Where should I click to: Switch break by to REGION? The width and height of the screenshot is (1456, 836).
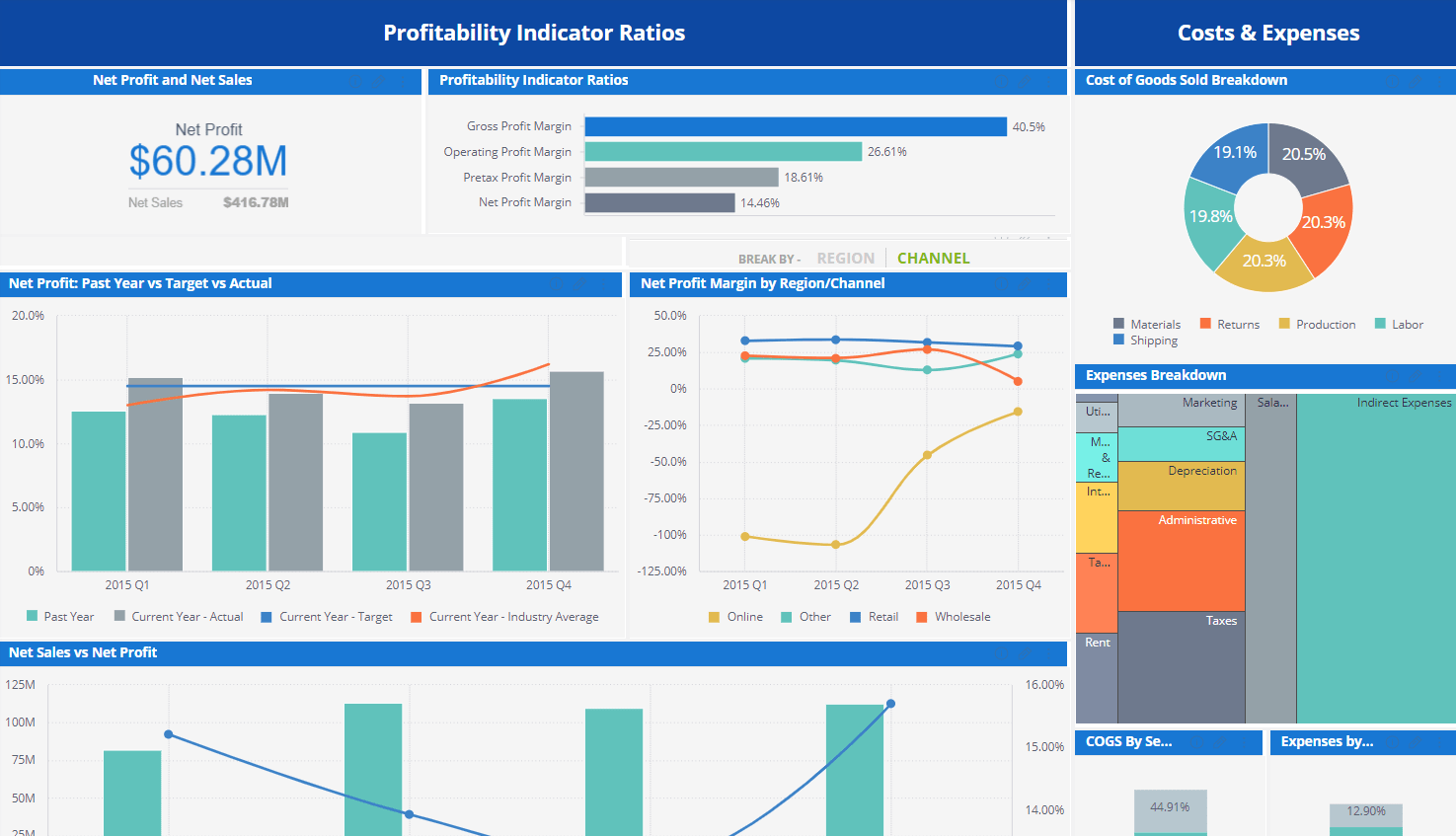point(845,258)
